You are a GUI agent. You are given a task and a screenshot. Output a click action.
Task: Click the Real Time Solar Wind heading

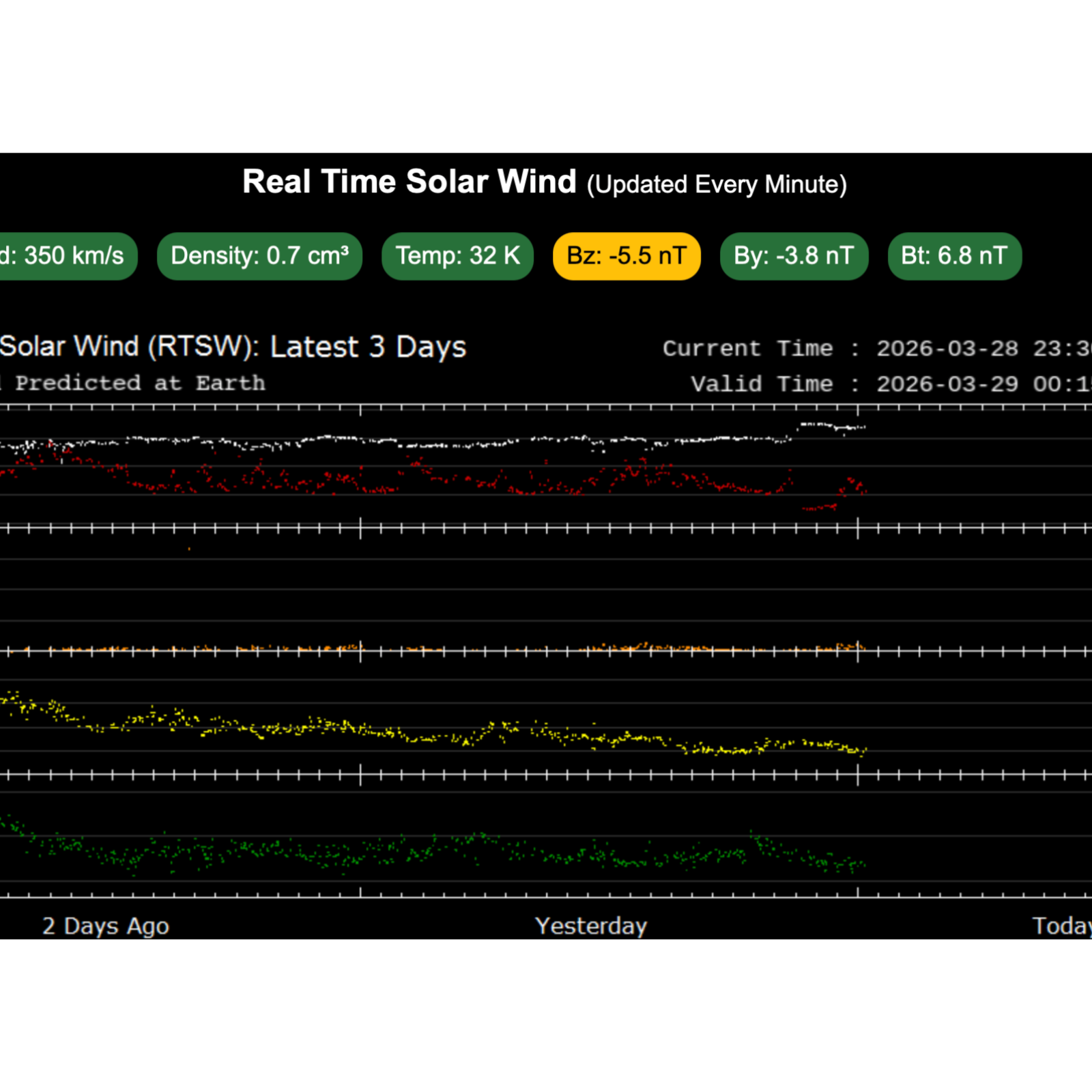point(409,182)
